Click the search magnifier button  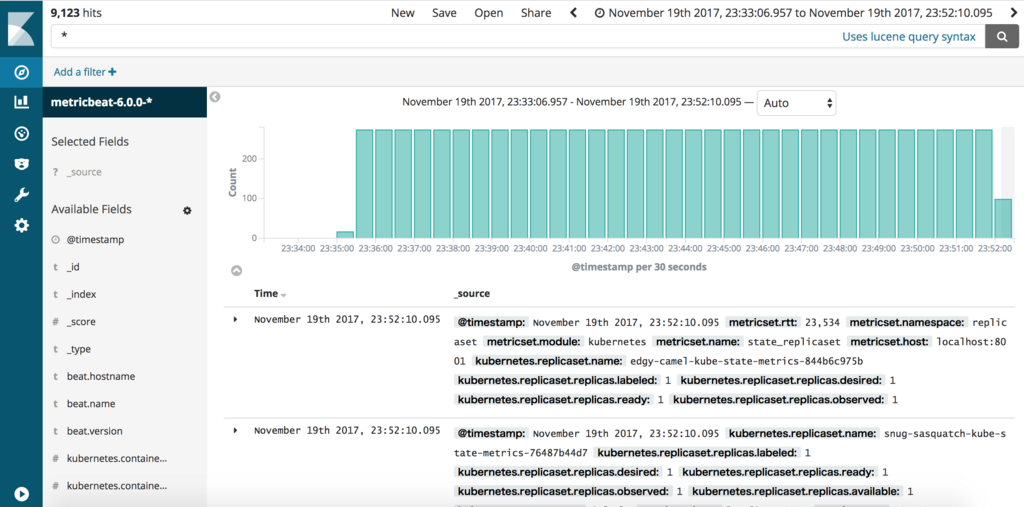(1001, 37)
